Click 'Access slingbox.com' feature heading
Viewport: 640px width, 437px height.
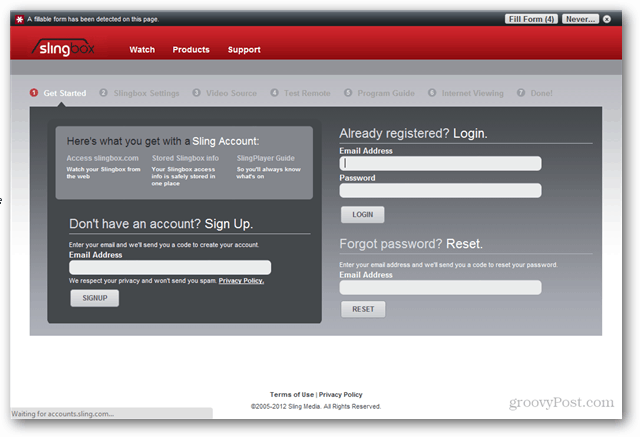[x=102, y=158]
